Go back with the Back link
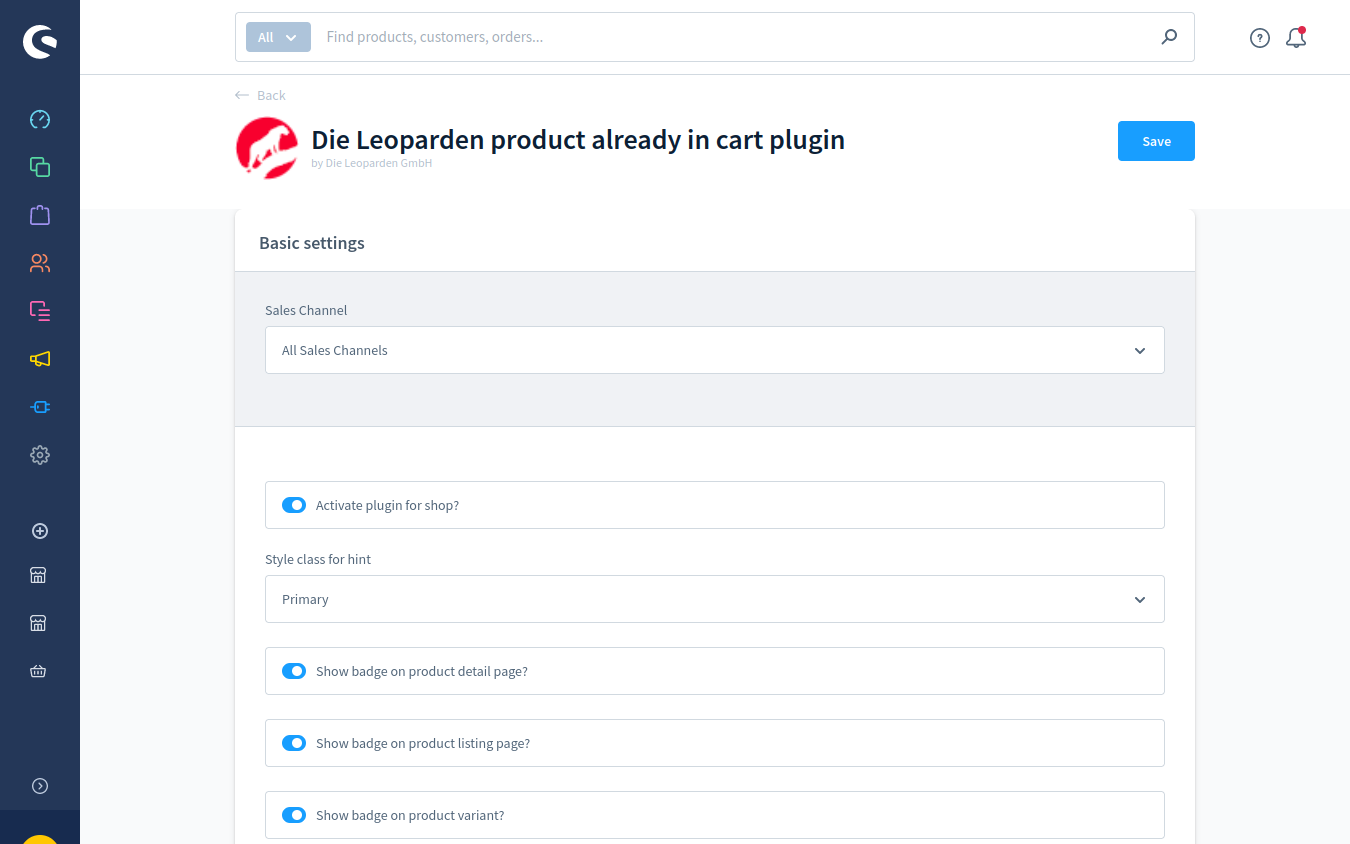Viewport: 1350px width, 844px height. (260, 95)
